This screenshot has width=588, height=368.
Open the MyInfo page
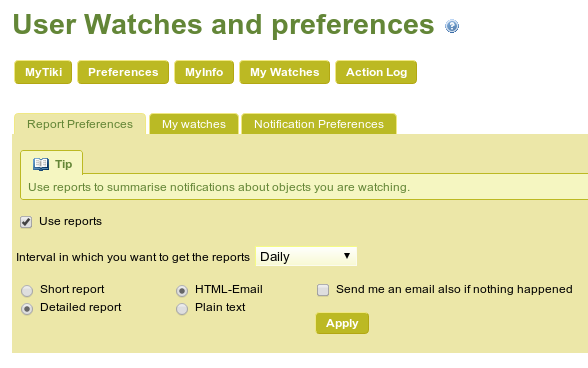pyautogui.click(x=204, y=72)
